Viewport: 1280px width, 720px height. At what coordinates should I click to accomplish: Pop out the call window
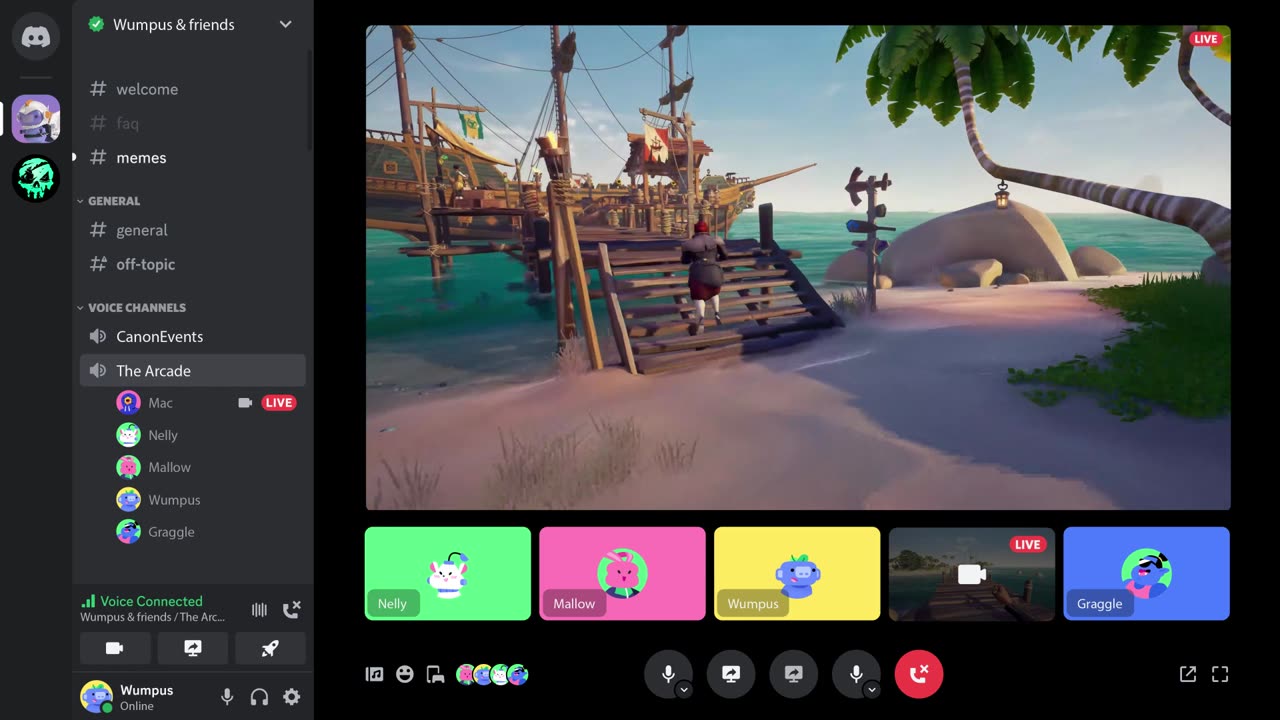1188,674
